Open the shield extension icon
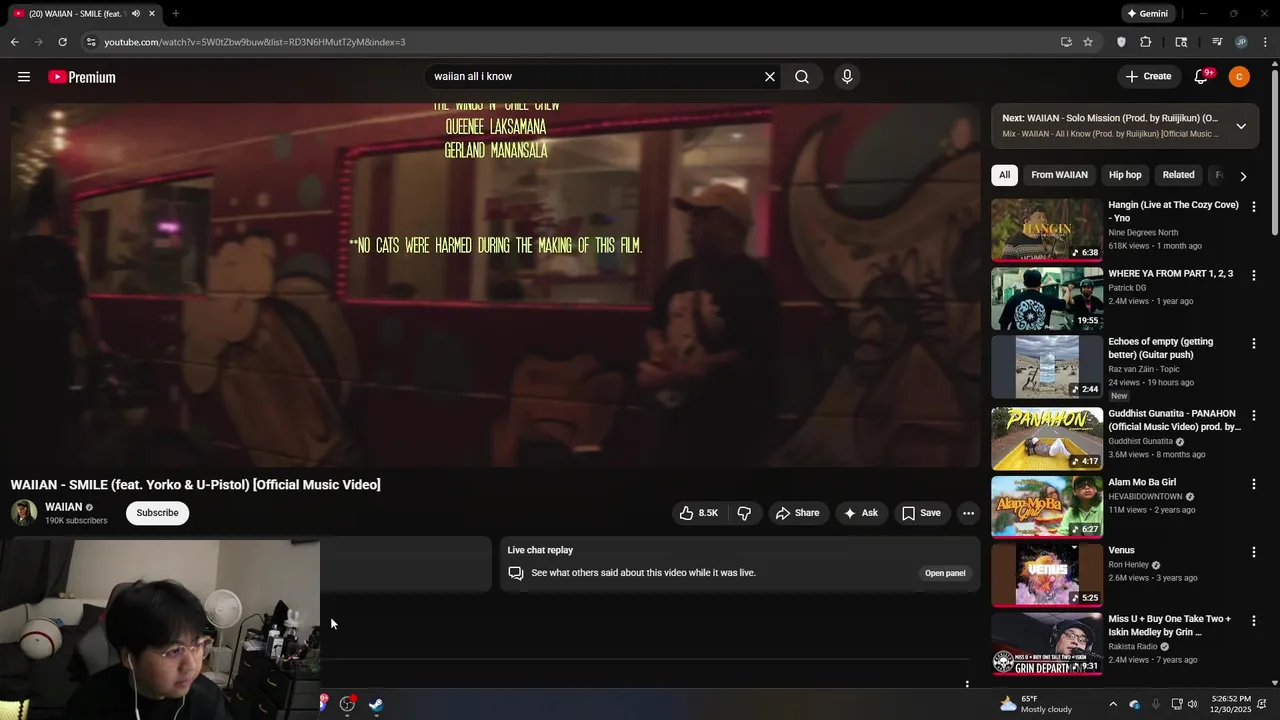Image resolution: width=1280 pixels, height=720 pixels. pyautogui.click(x=1121, y=42)
